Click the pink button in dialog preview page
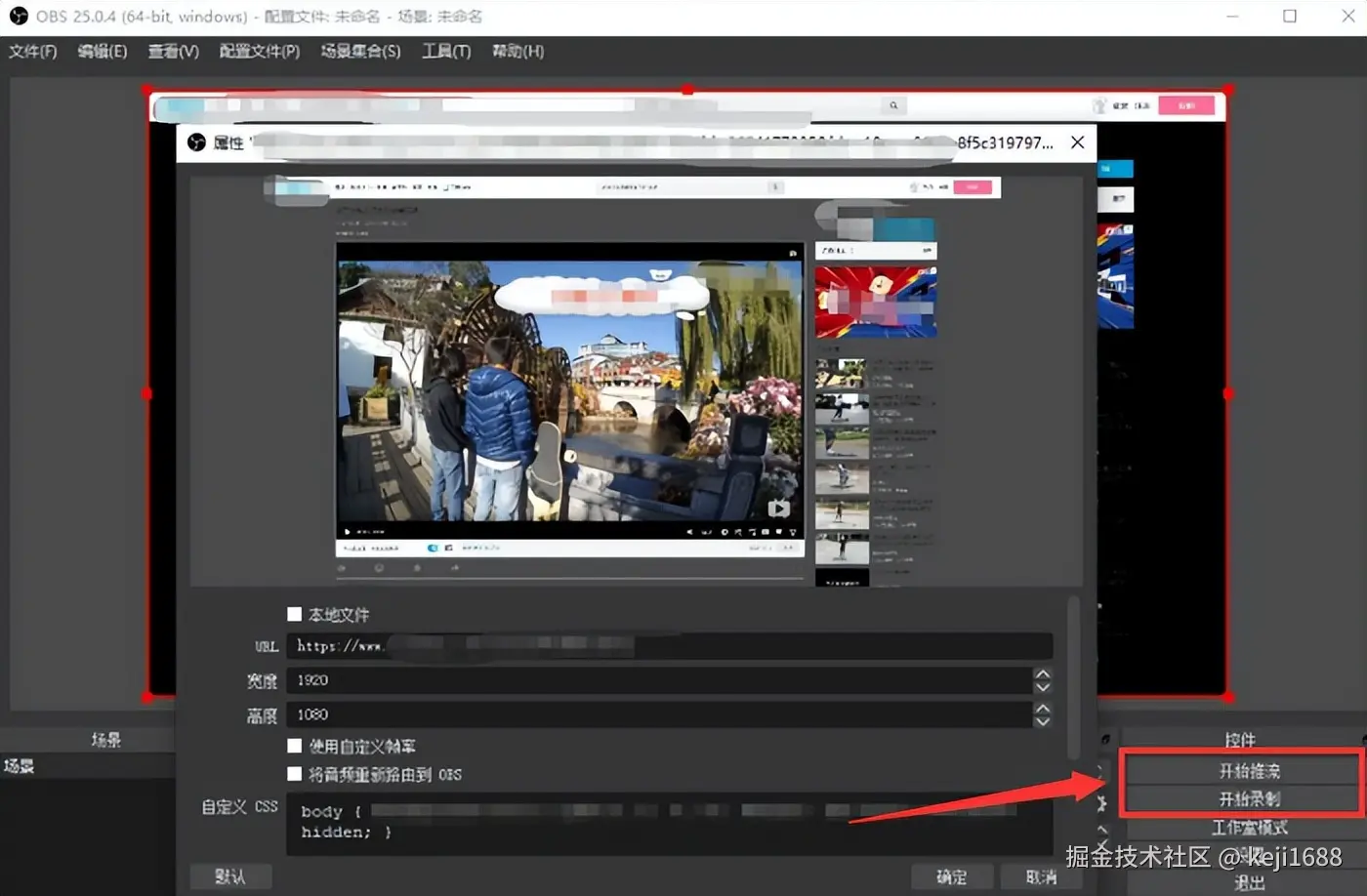This screenshot has width=1367, height=896. pyautogui.click(x=972, y=186)
